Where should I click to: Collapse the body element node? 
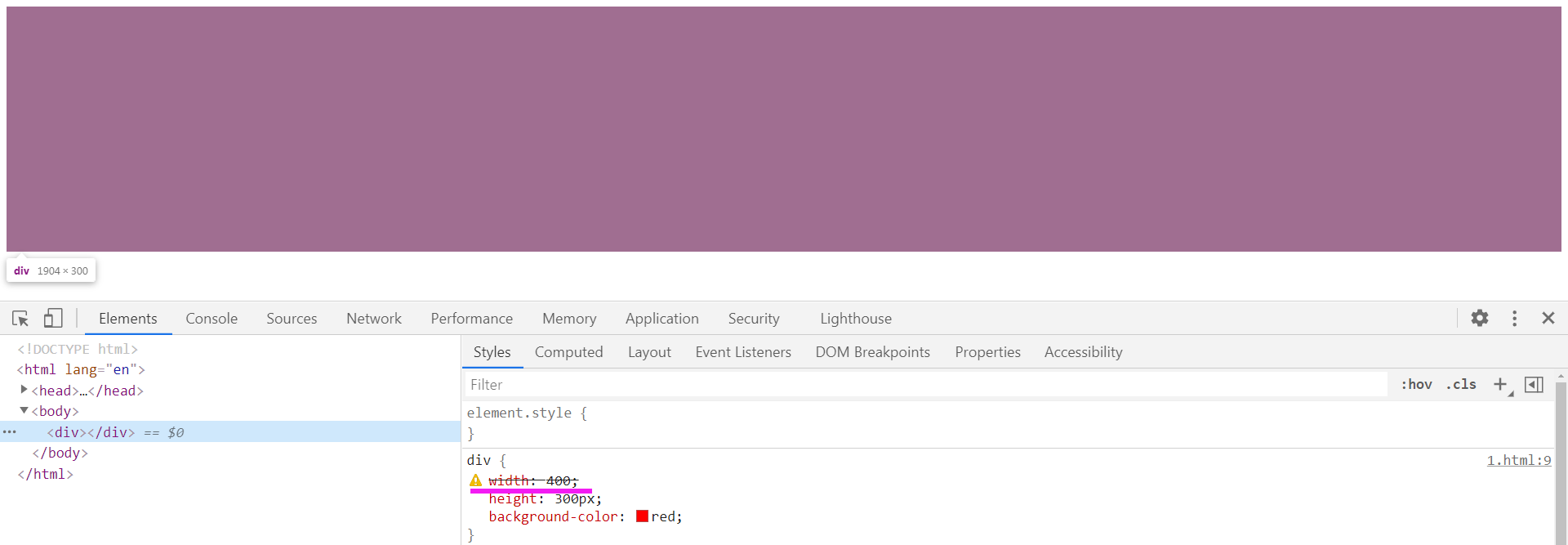24,410
